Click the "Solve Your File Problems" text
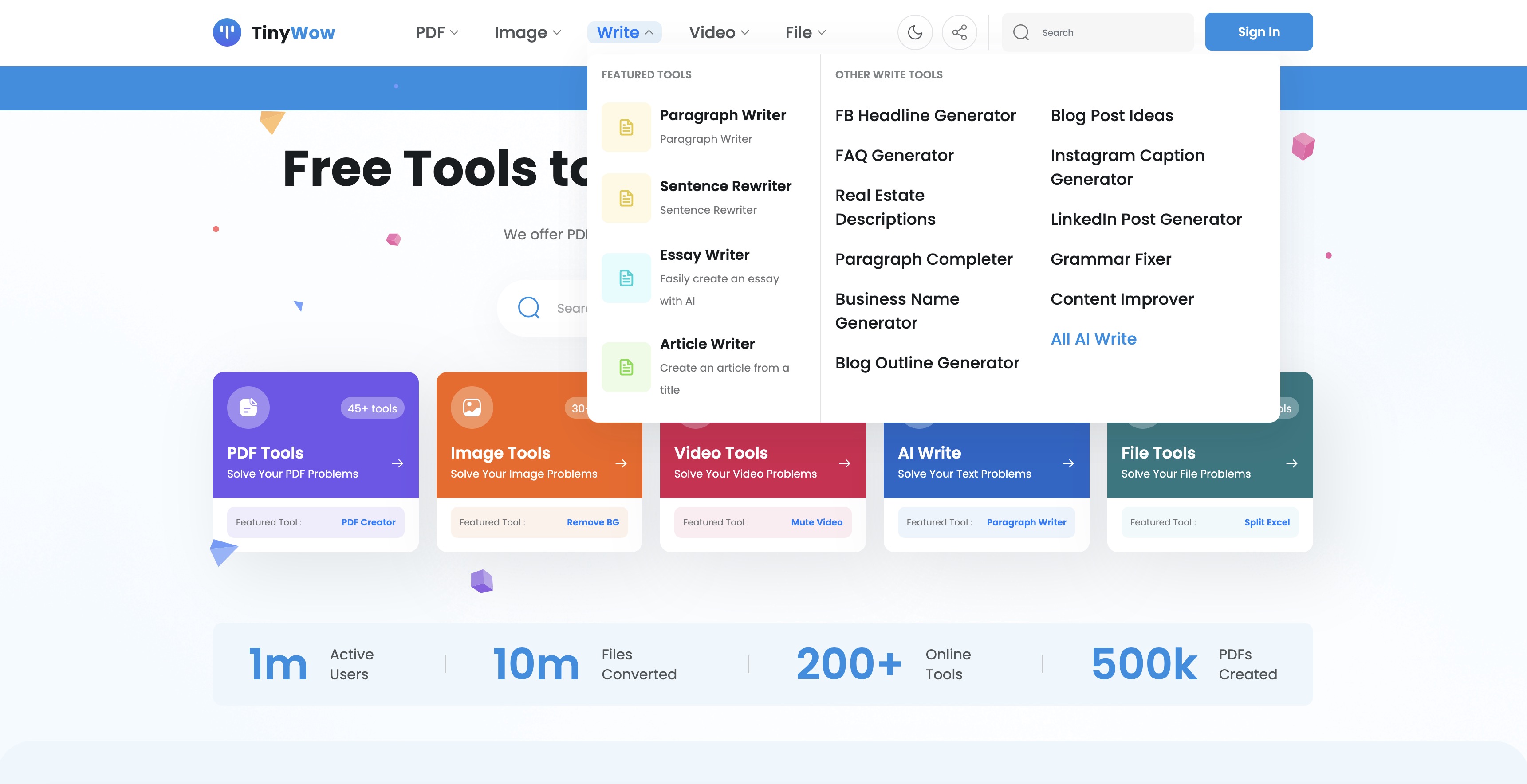This screenshot has width=1527, height=784. [x=1185, y=474]
